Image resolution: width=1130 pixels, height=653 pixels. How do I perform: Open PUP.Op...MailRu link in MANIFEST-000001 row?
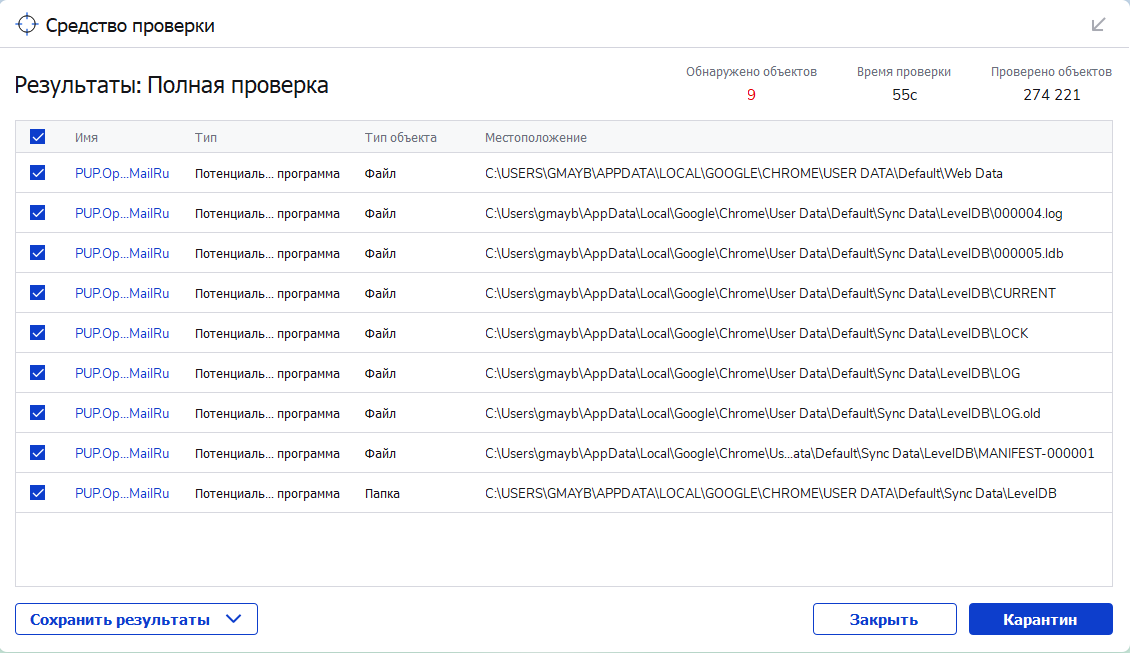coord(122,453)
